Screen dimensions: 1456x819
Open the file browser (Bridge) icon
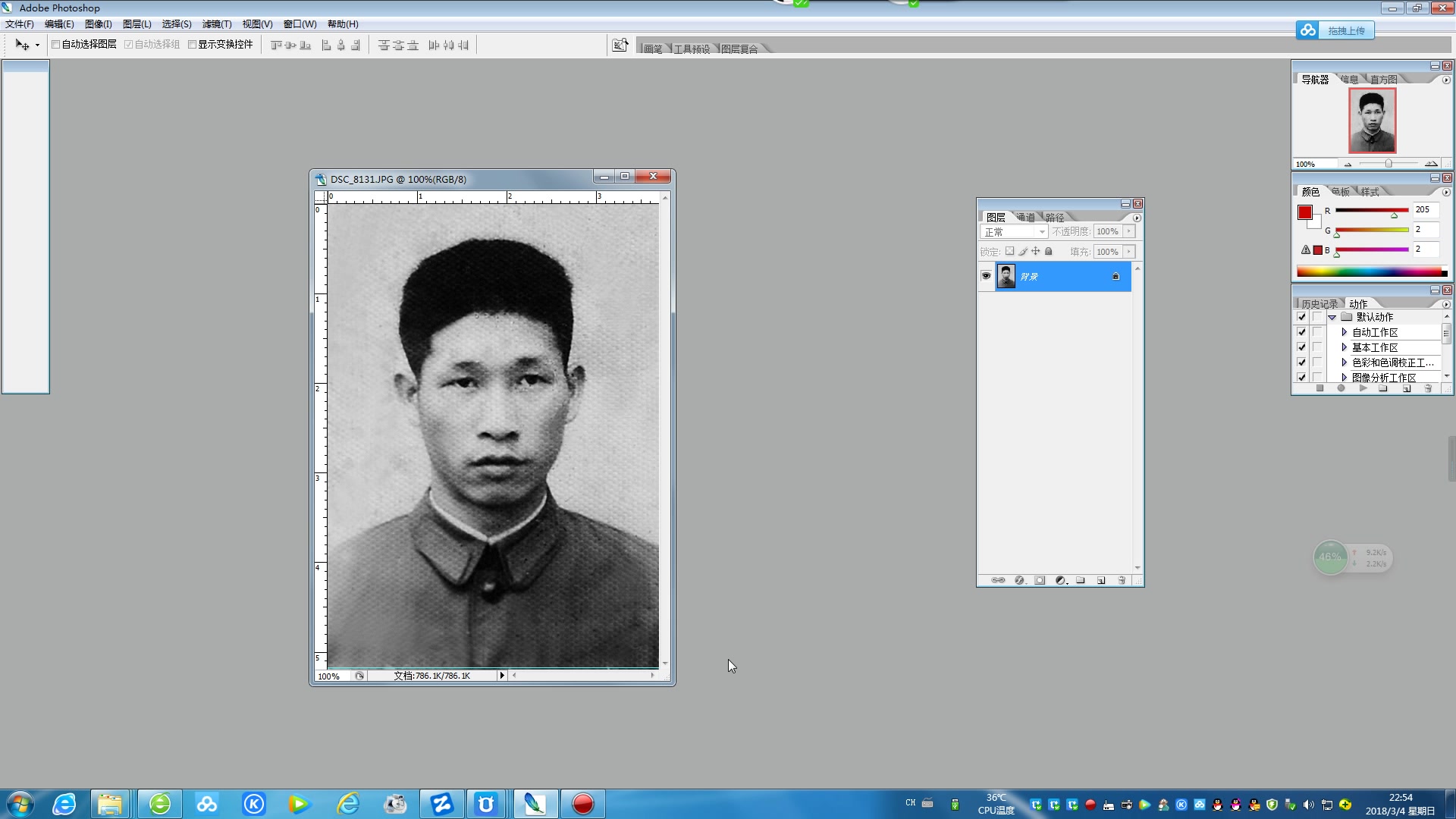(620, 45)
